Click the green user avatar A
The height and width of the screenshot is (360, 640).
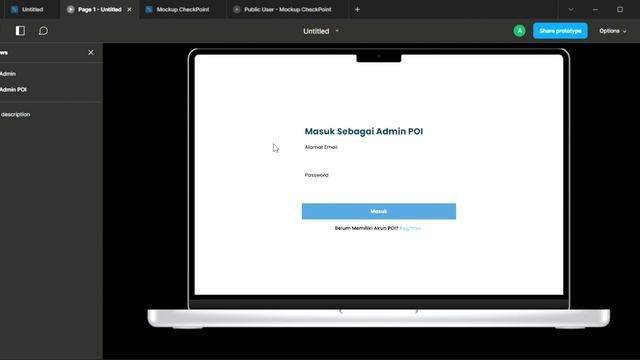[519, 31]
